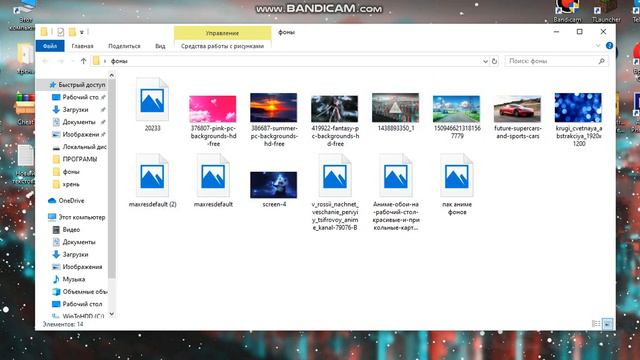The width and height of the screenshot is (640, 360).
Task: Select the 386687-summer-pc-backgrounds thumbnail
Action: (x=273, y=107)
